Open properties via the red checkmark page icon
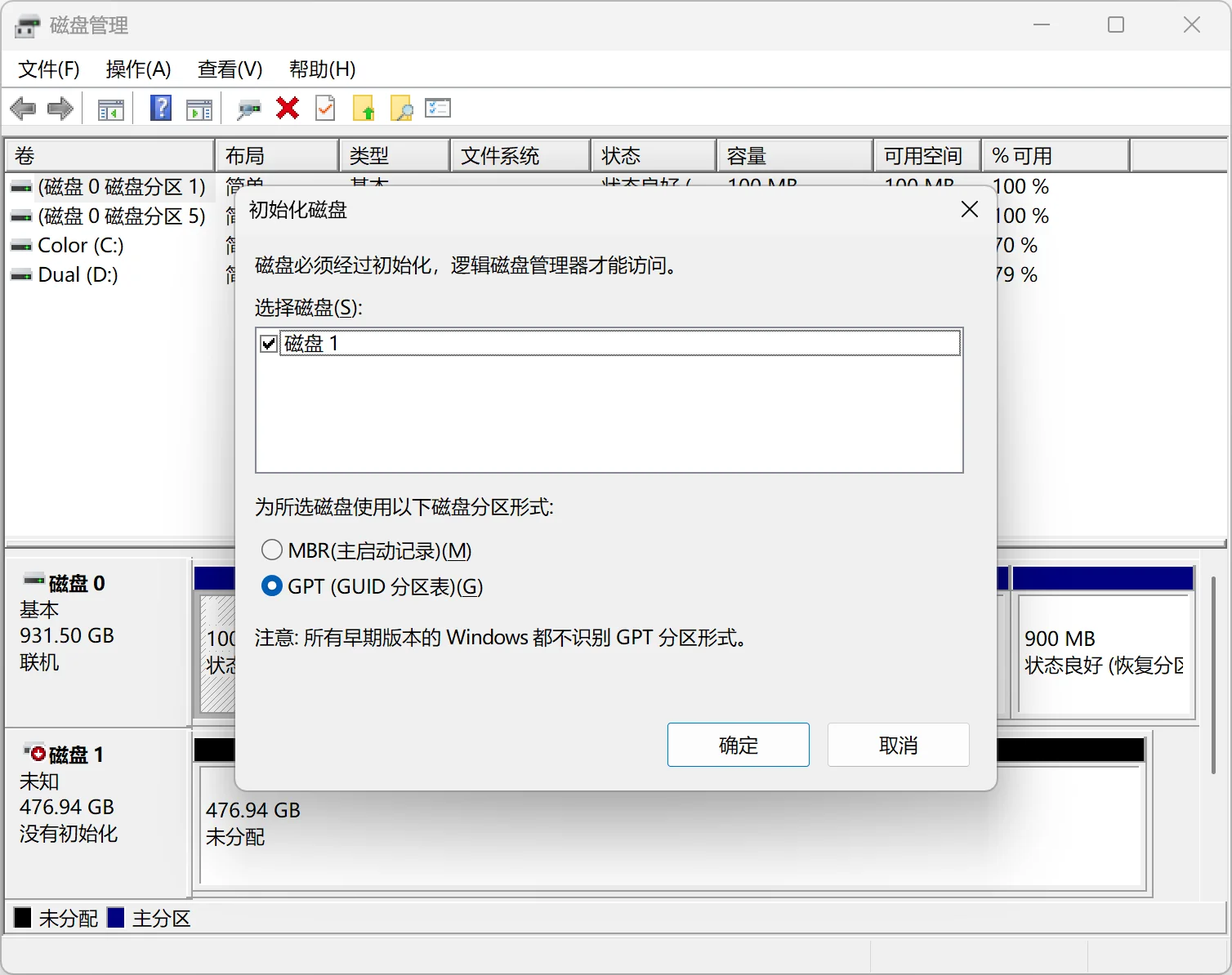The image size is (1232, 975). click(325, 108)
